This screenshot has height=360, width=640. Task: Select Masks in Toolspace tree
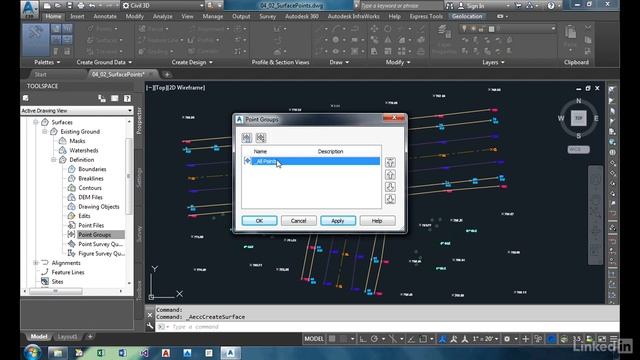pos(77,141)
